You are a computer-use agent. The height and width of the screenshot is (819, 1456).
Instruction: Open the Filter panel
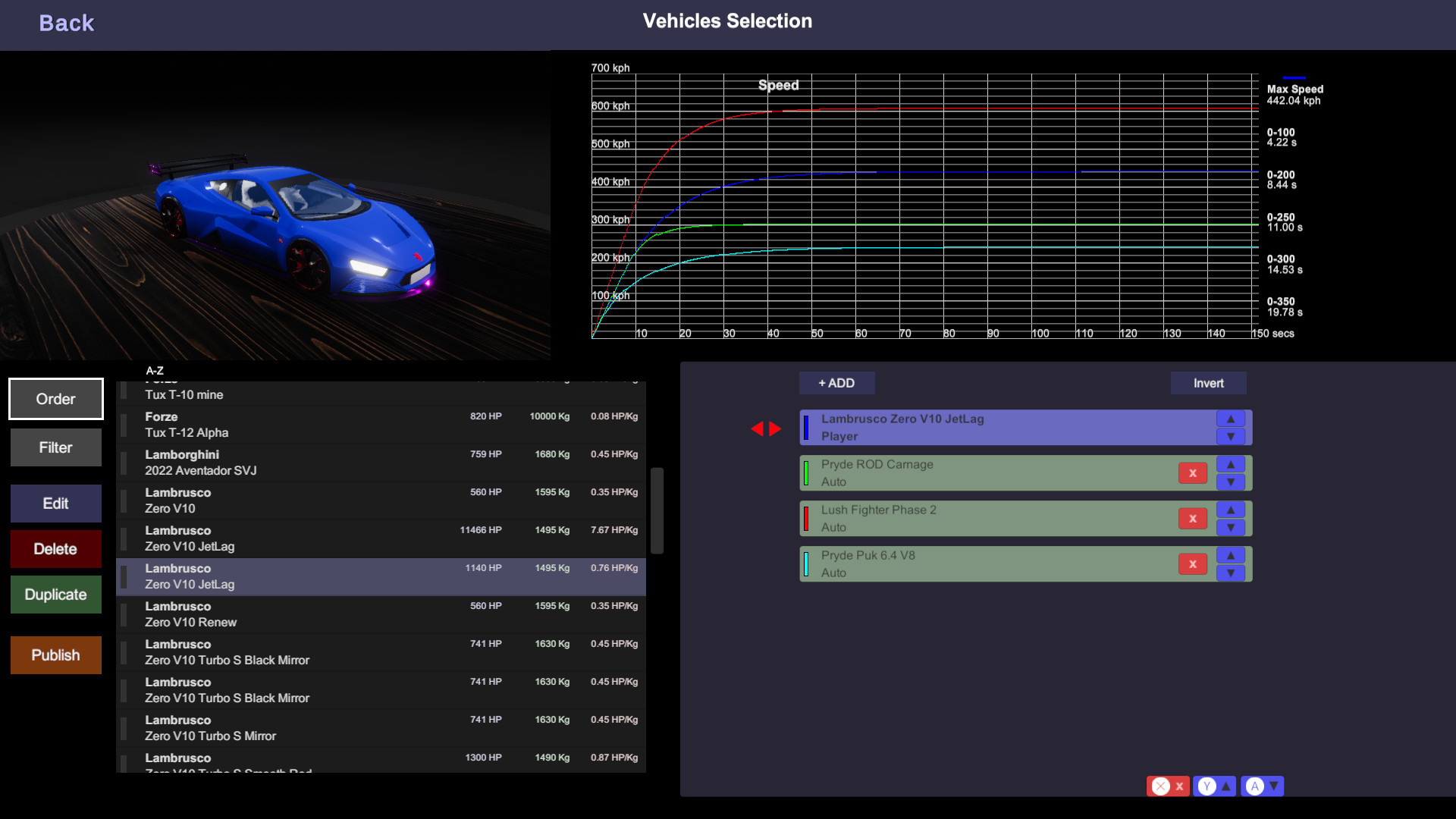tap(55, 447)
